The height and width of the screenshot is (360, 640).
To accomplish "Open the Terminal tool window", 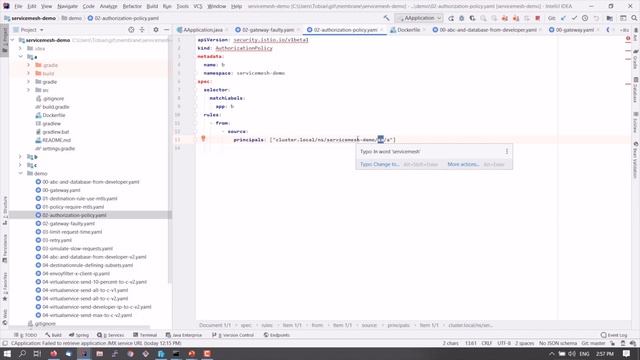I will [x=145, y=335].
